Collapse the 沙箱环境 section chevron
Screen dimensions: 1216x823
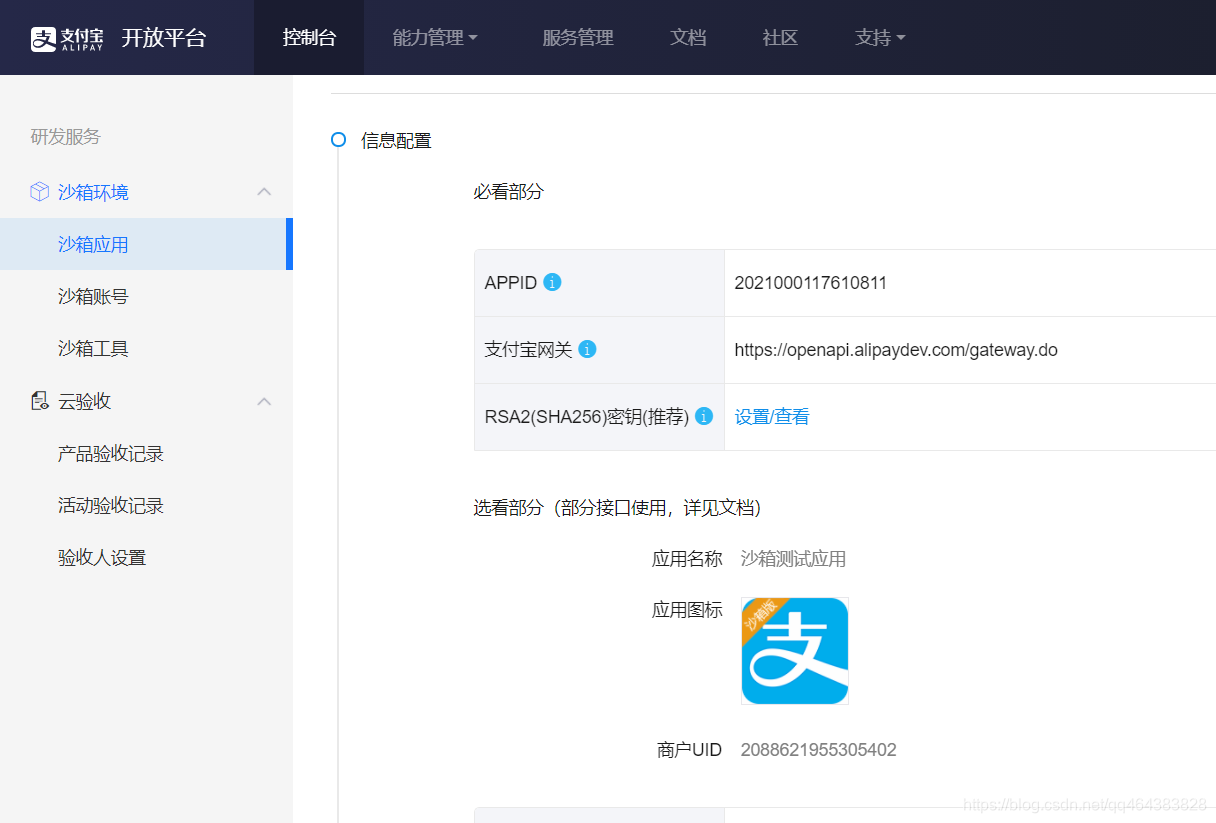point(264,192)
